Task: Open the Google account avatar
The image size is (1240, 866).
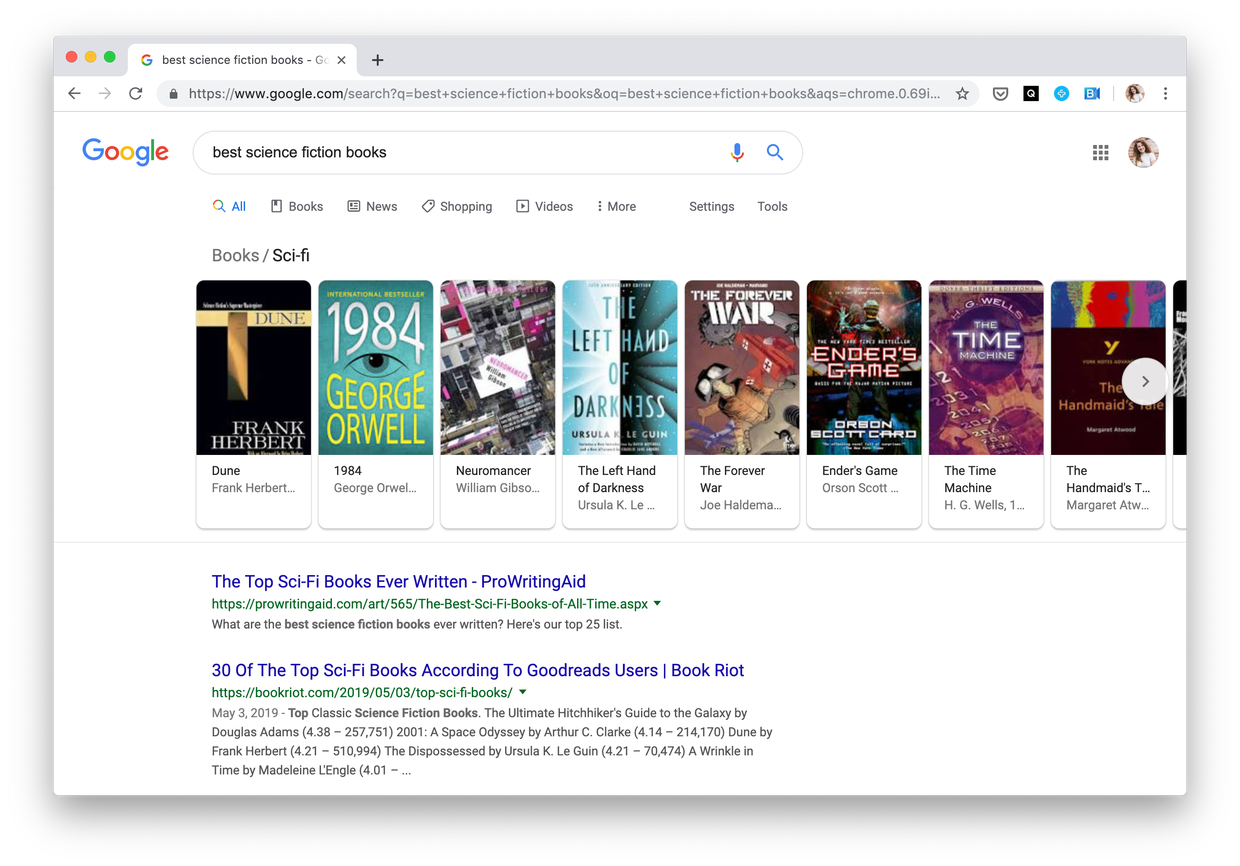Action: pos(1143,152)
